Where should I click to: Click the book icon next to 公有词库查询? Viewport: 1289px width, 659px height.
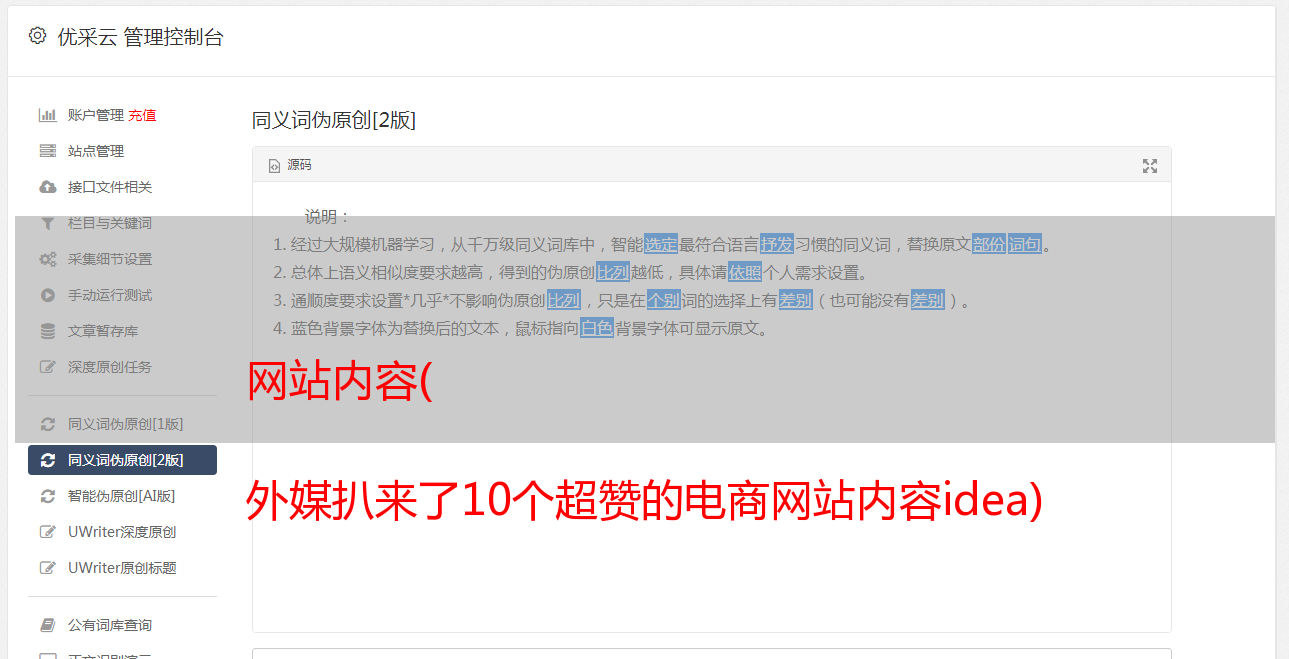point(47,625)
